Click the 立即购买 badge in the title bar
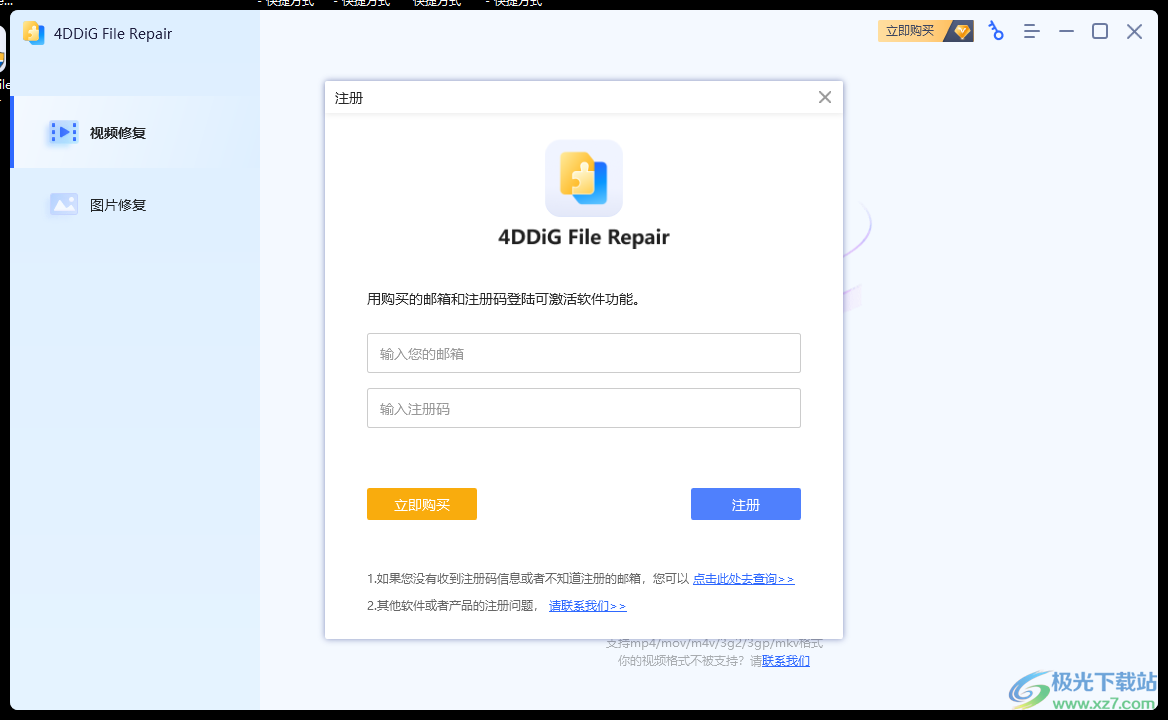1168x720 pixels. pos(925,31)
